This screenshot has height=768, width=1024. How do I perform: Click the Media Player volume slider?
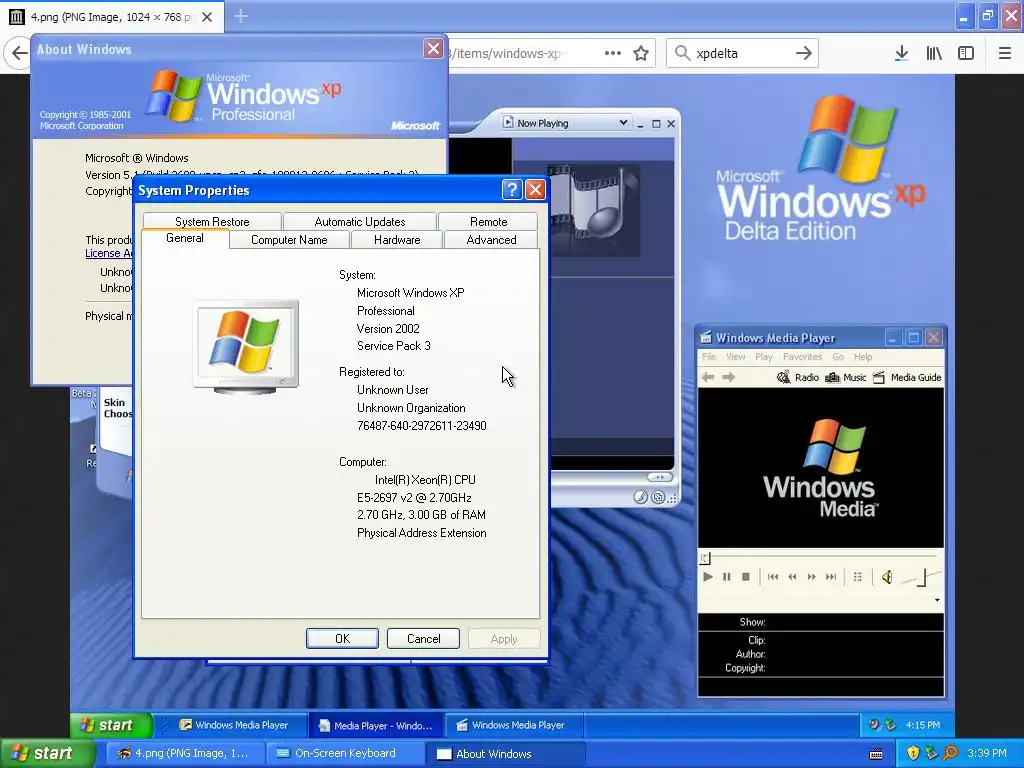[x=921, y=577]
